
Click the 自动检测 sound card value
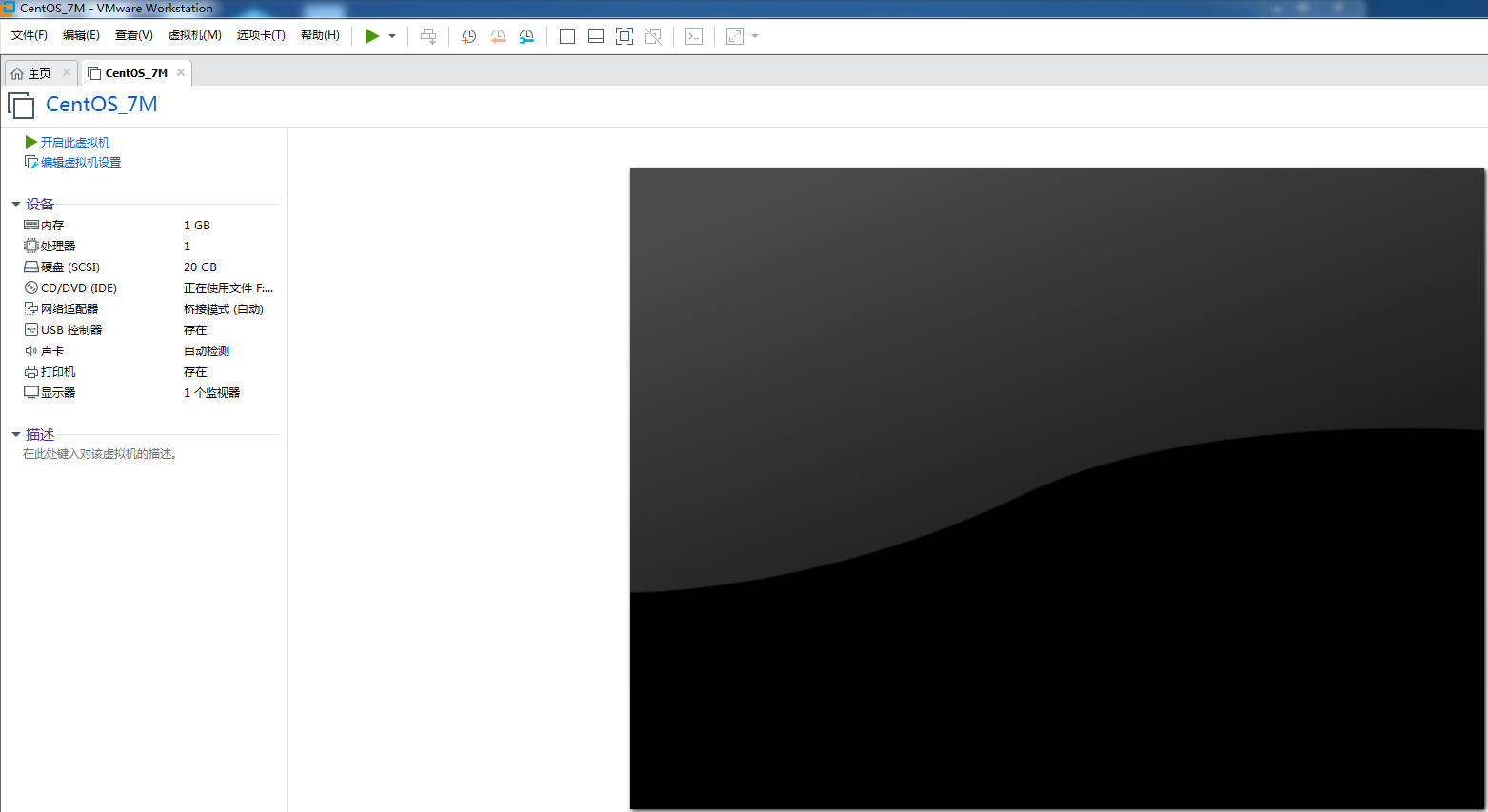tap(207, 351)
